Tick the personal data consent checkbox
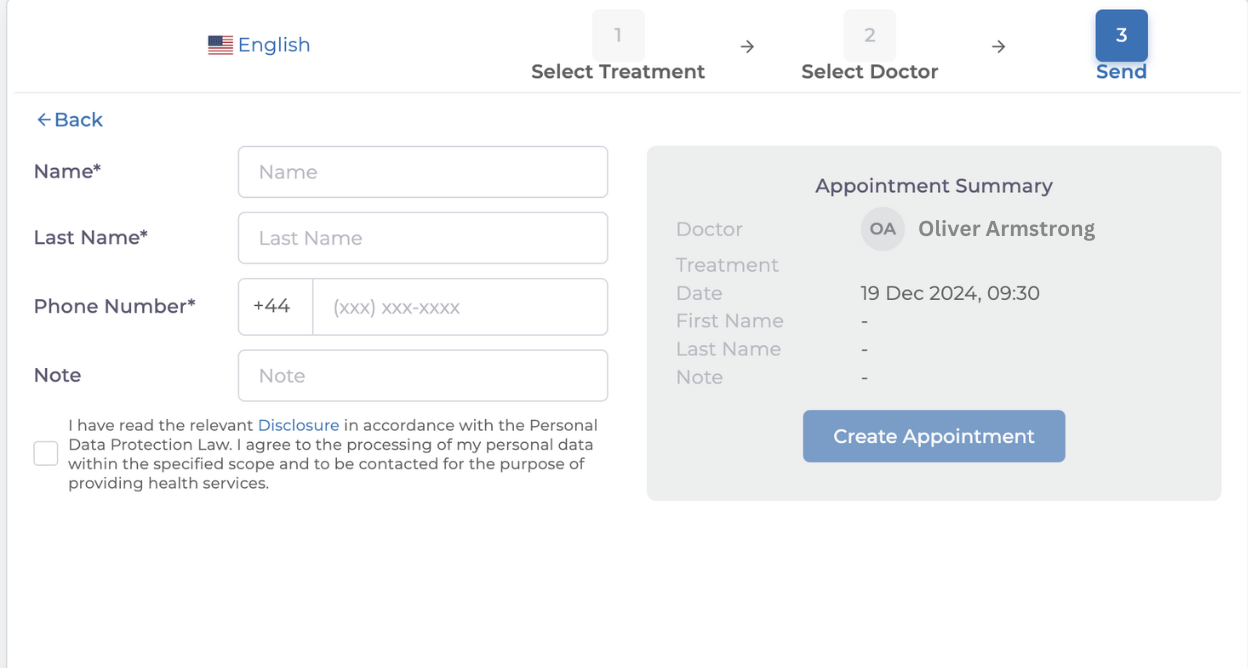This screenshot has height=668, width=1248. click(x=46, y=453)
